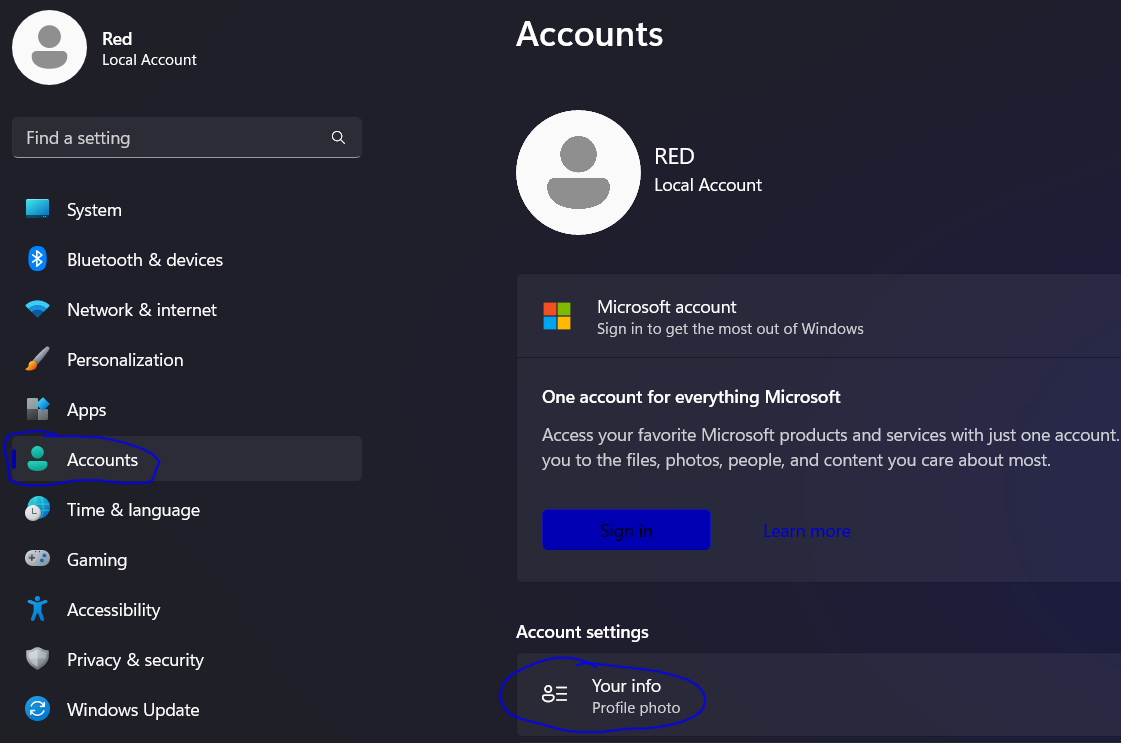Click the Accessibility figure icon

pyautogui.click(x=37, y=609)
